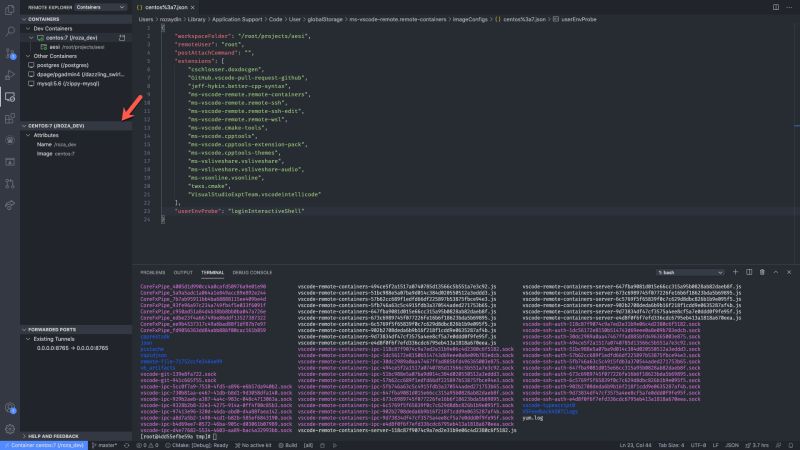The image size is (800, 450).
Task: Switch to the DEBUG CONSOLE tab
Action: click(x=252, y=272)
